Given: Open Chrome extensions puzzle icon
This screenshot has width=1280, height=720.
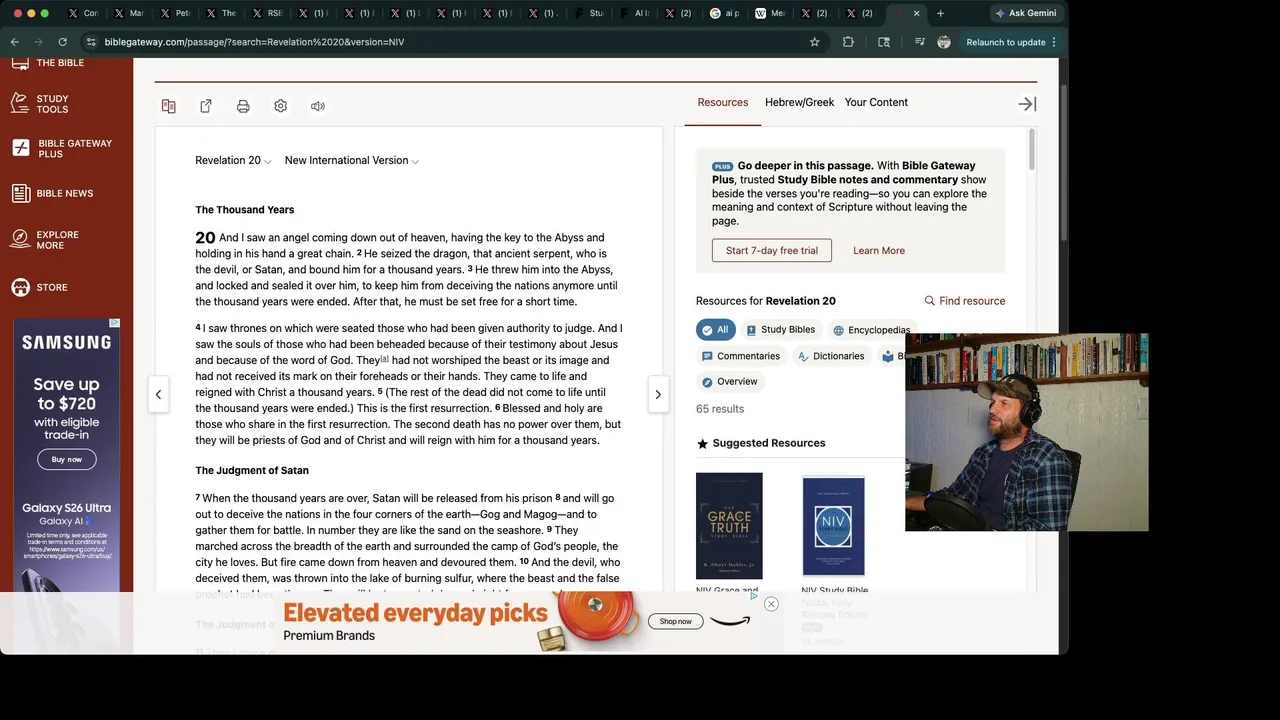Looking at the screenshot, I should [x=848, y=42].
